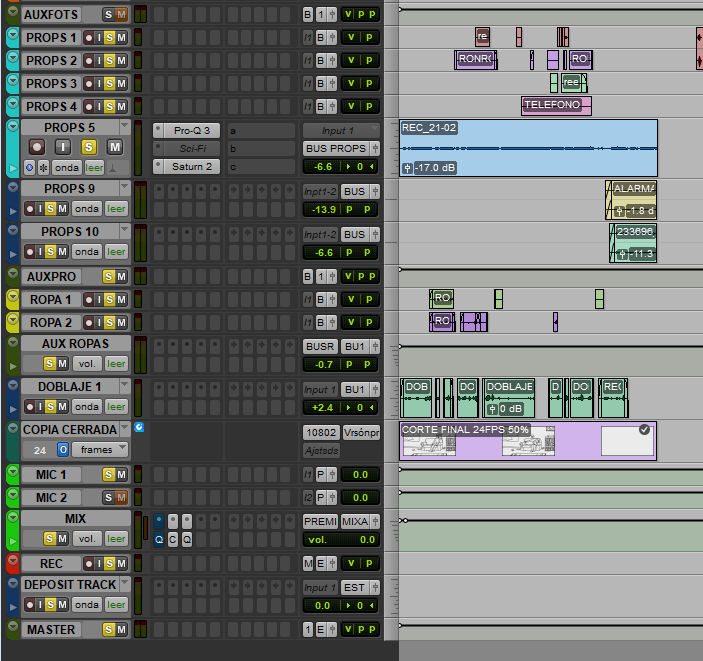The width and height of the screenshot is (703, 661).
Task: Toggle input monitoring I on PROPS 5
Action: (63, 147)
